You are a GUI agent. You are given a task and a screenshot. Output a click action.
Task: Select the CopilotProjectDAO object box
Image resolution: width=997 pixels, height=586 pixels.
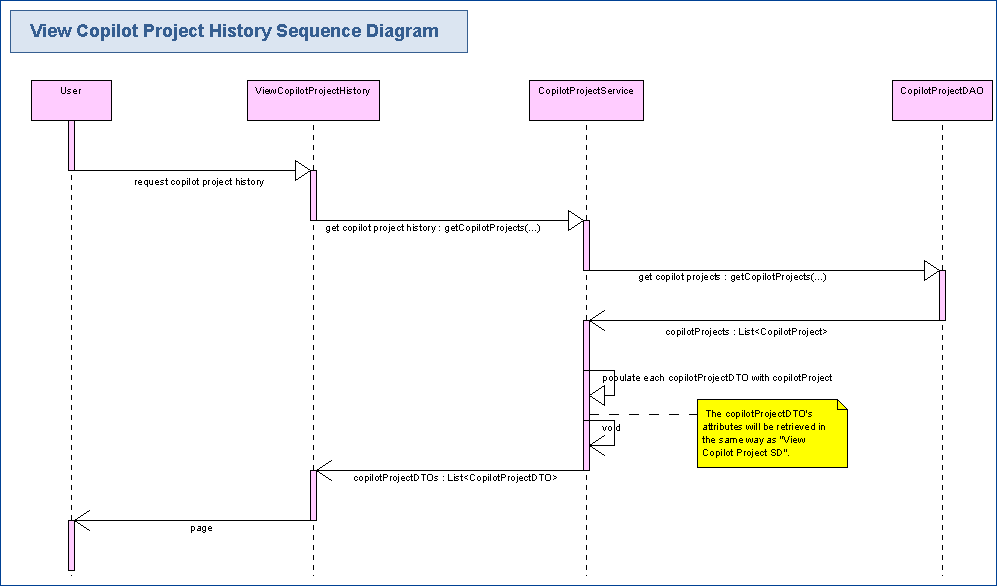(x=941, y=100)
